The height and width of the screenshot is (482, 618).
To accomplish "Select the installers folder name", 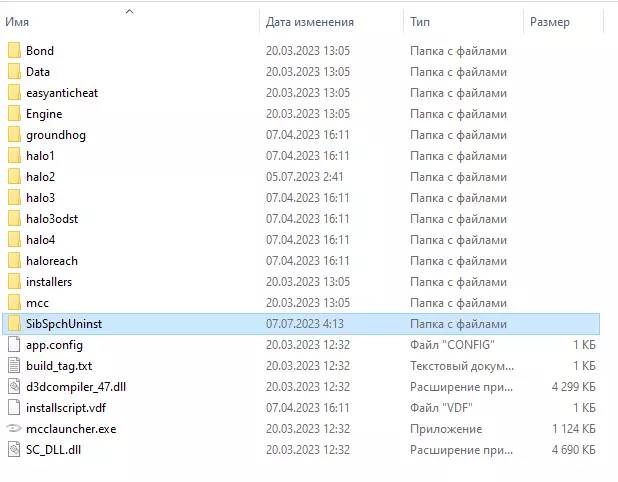I will [x=49, y=282].
